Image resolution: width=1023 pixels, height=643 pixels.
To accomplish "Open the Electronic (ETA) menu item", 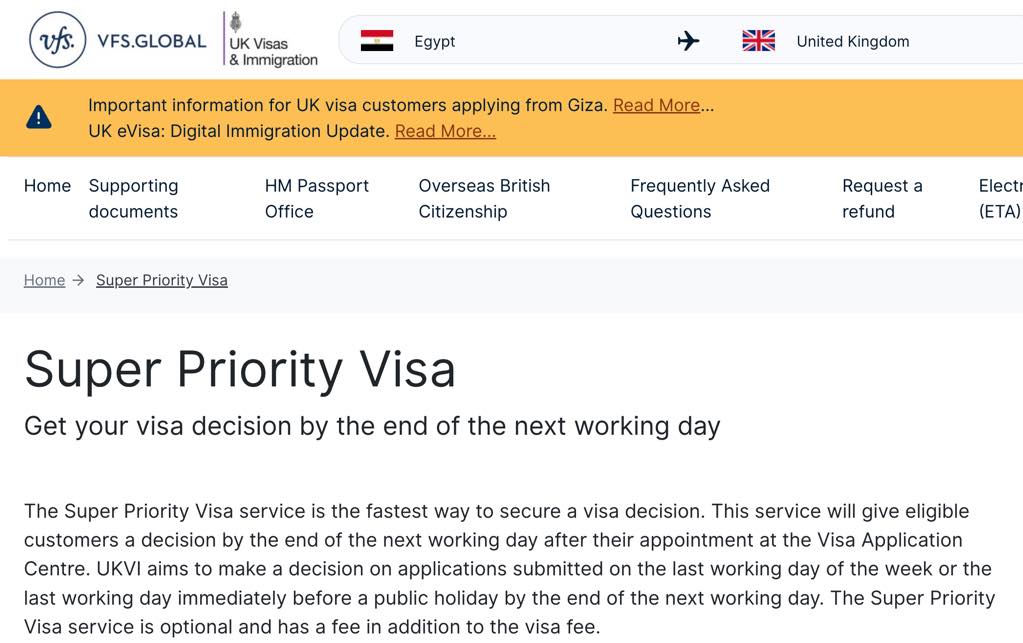I will (1001, 198).
